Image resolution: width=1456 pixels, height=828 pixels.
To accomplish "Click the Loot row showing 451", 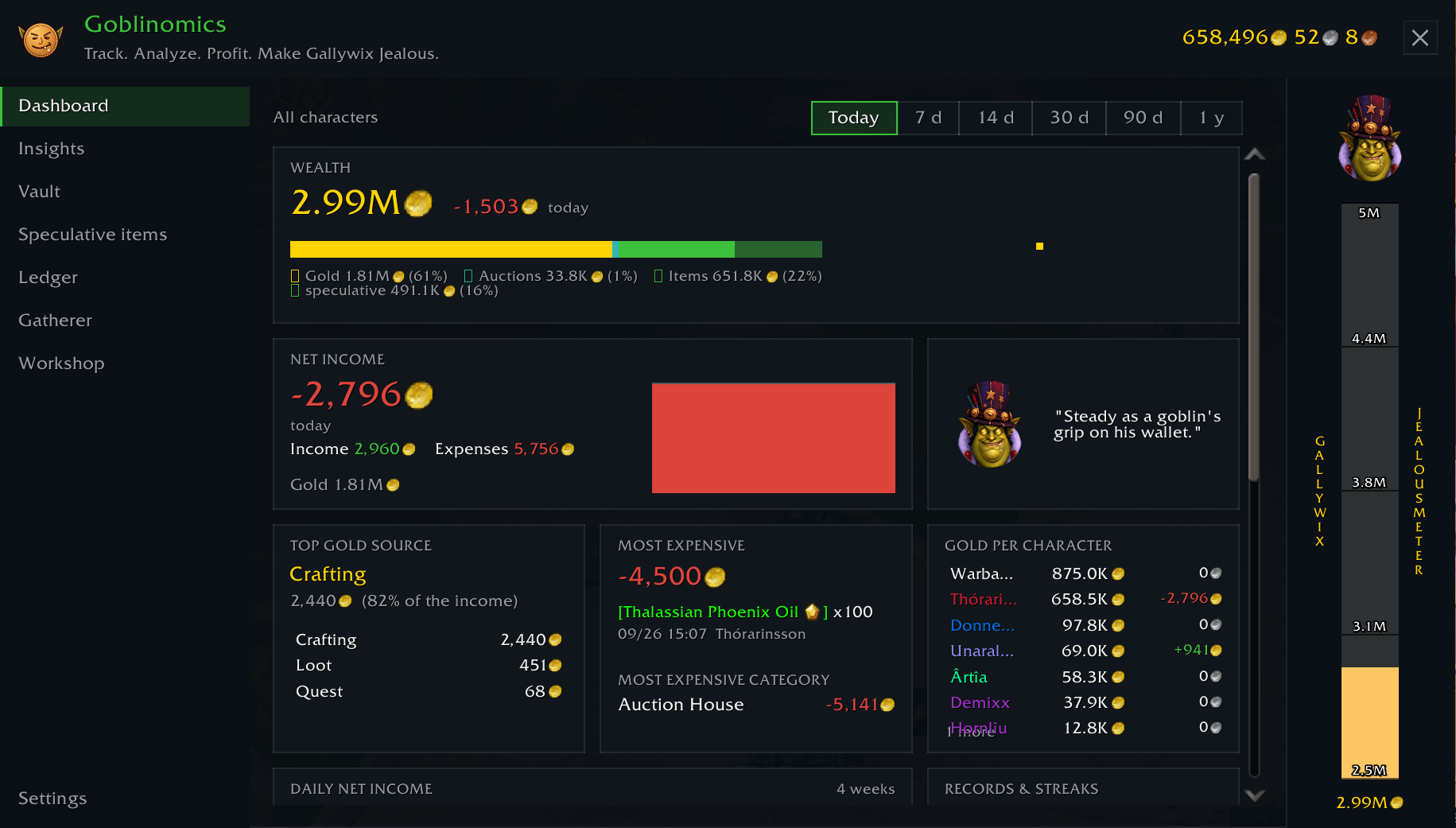I will [x=429, y=665].
